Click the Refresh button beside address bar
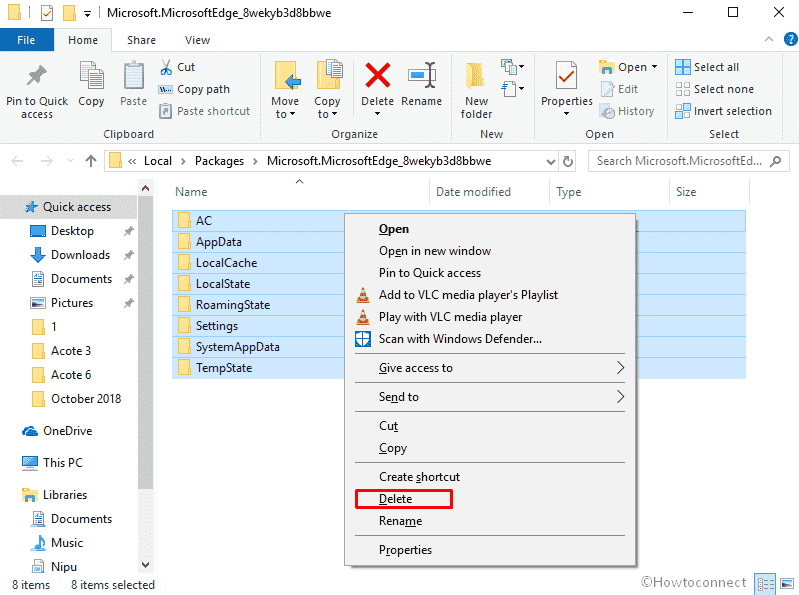Screen dimensions: 799x595 [x=568, y=161]
